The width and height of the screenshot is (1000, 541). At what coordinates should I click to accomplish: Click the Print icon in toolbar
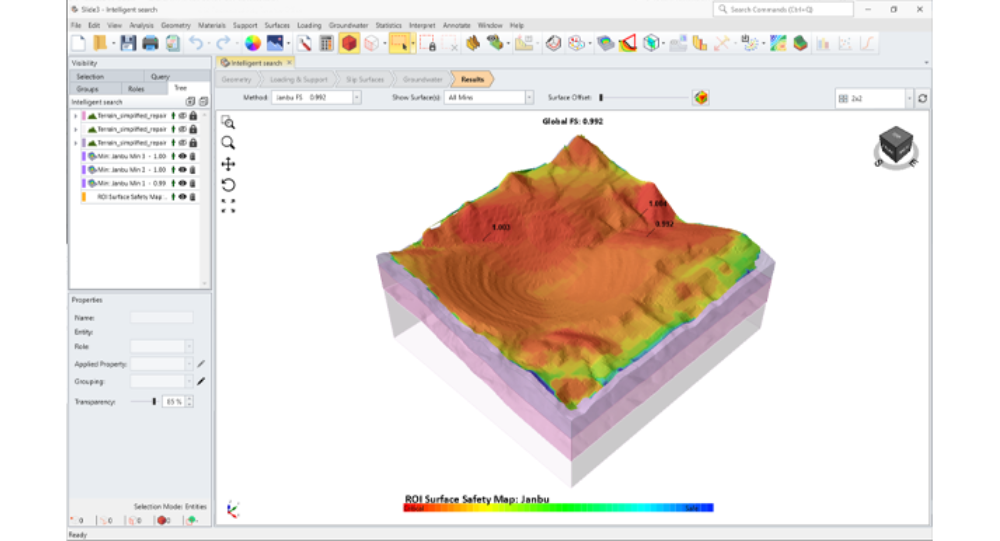click(150, 43)
